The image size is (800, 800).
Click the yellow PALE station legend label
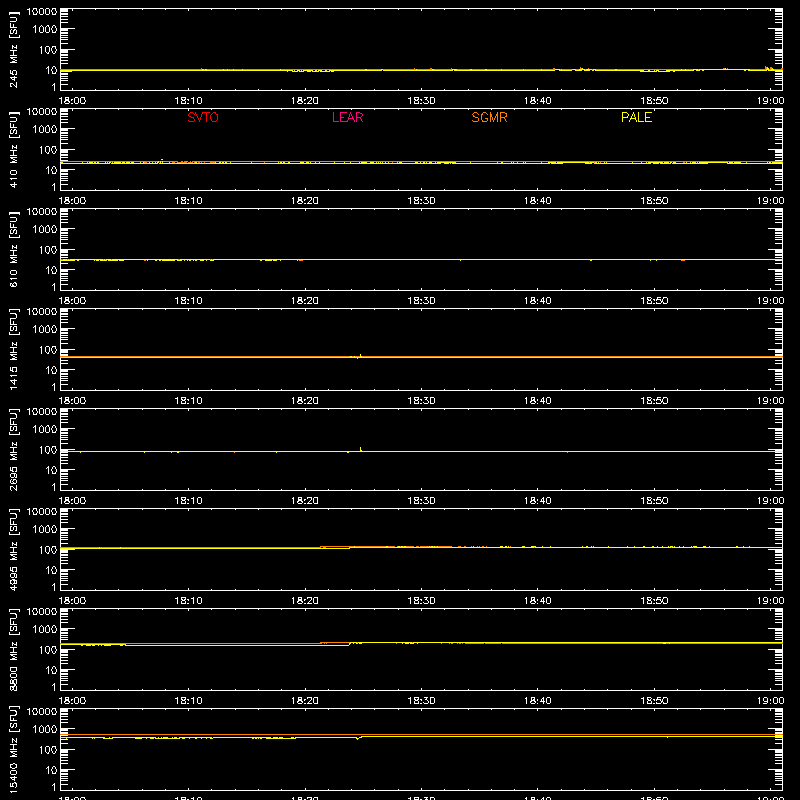pyautogui.click(x=636, y=117)
